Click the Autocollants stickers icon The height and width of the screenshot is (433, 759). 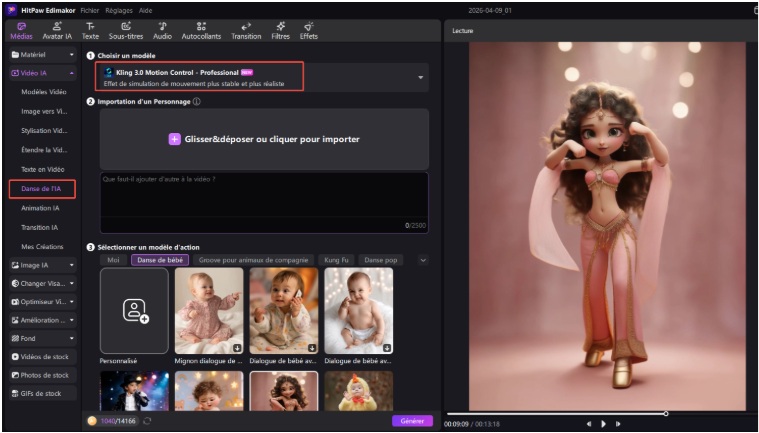click(201, 25)
